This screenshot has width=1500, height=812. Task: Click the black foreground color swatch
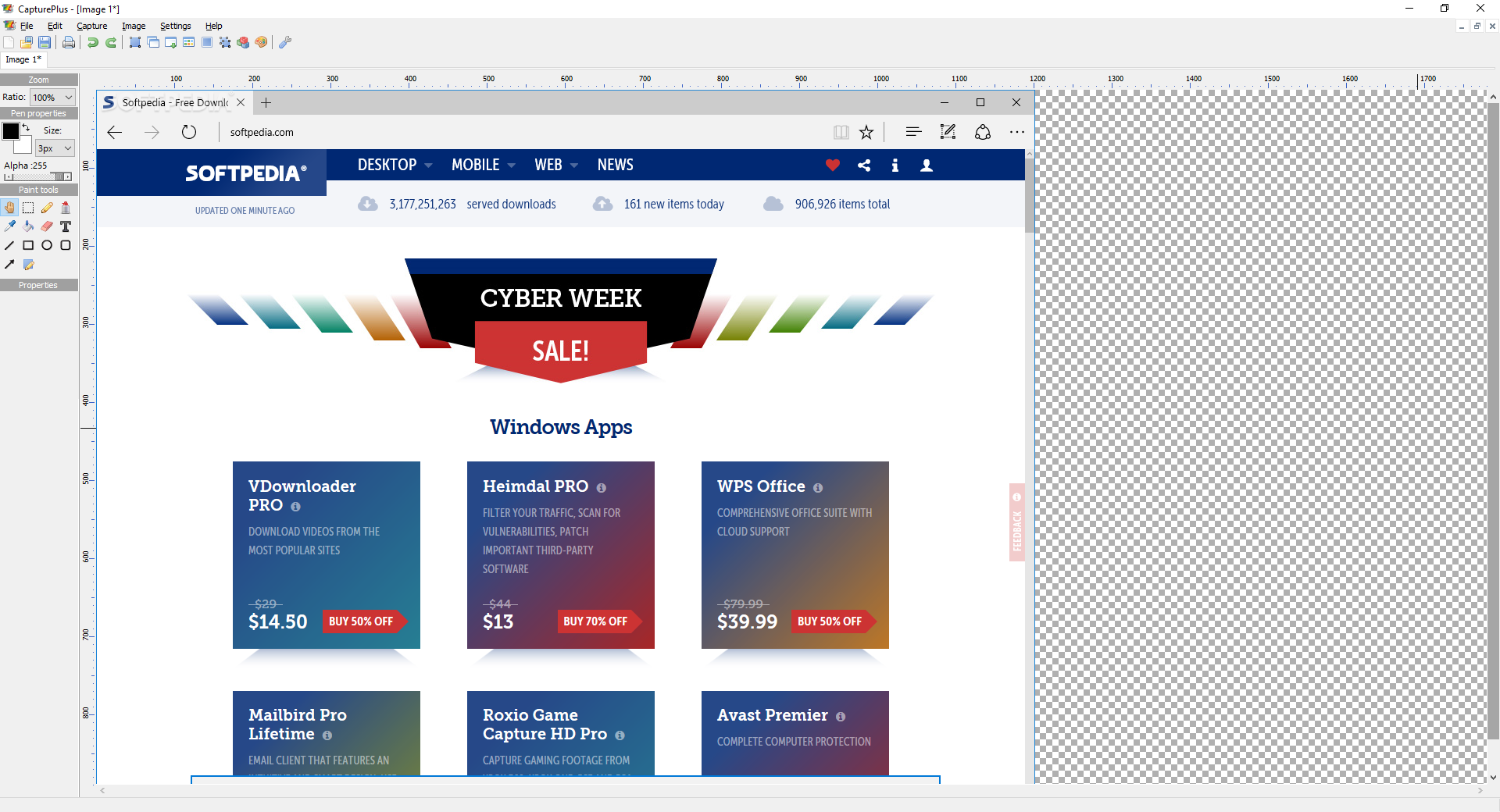(x=11, y=131)
